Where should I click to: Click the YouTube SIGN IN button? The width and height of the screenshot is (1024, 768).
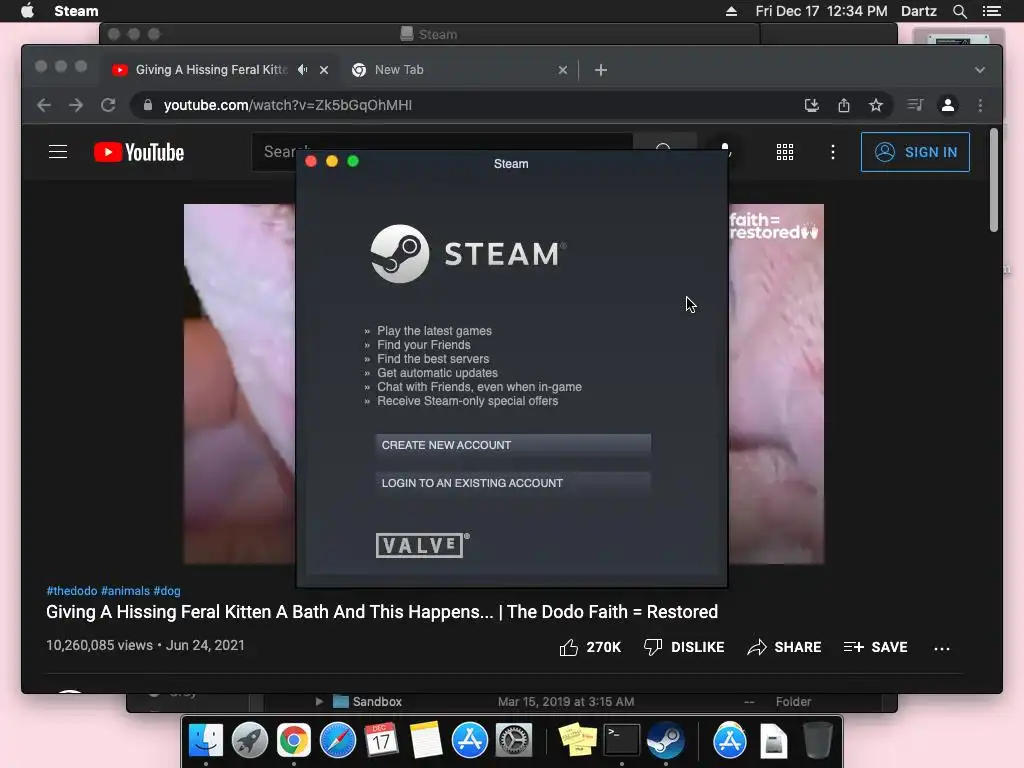[915, 152]
